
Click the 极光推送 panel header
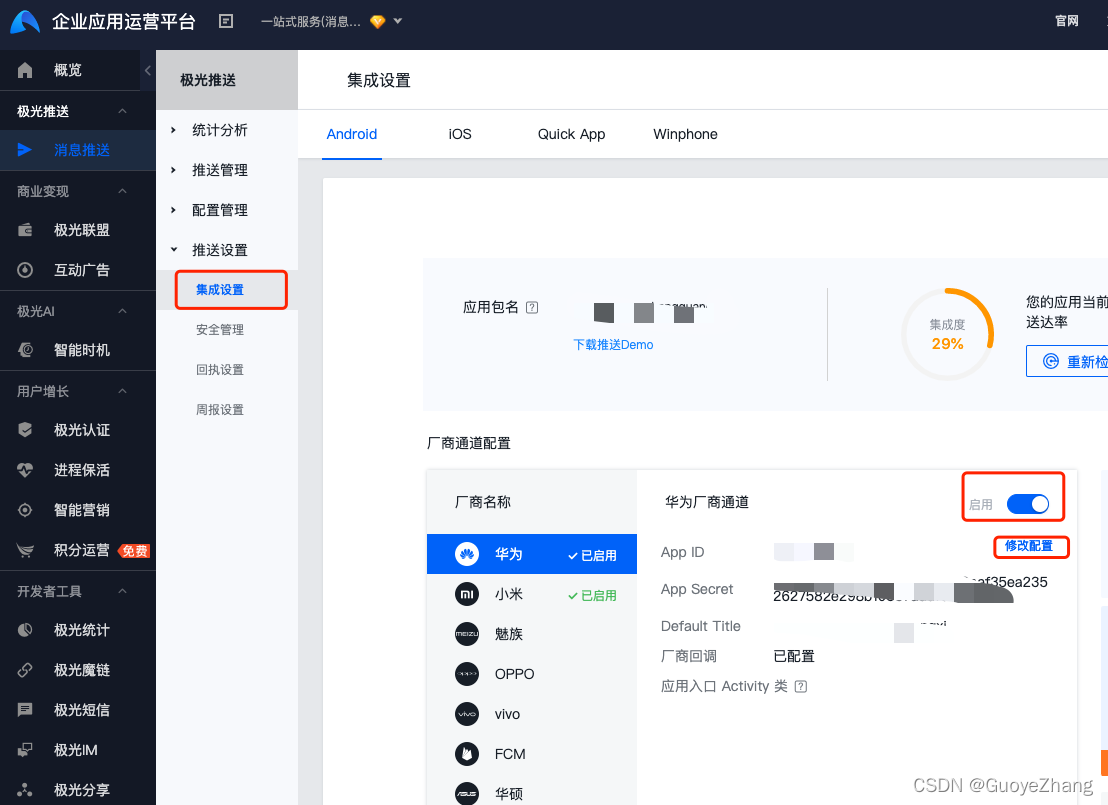[x=227, y=80]
